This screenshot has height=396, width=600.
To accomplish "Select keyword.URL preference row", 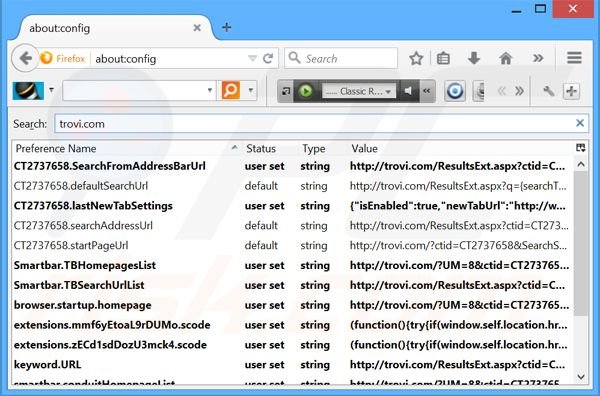I will click(293, 365).
